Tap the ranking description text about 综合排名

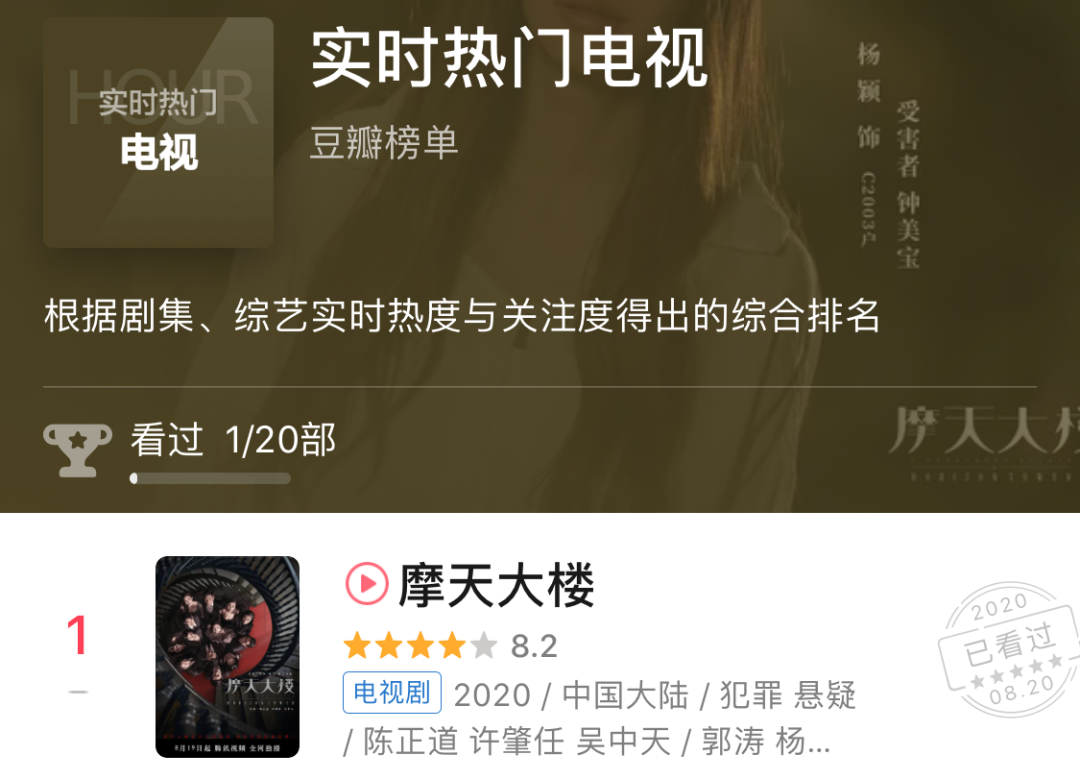(x=461, y=316)
